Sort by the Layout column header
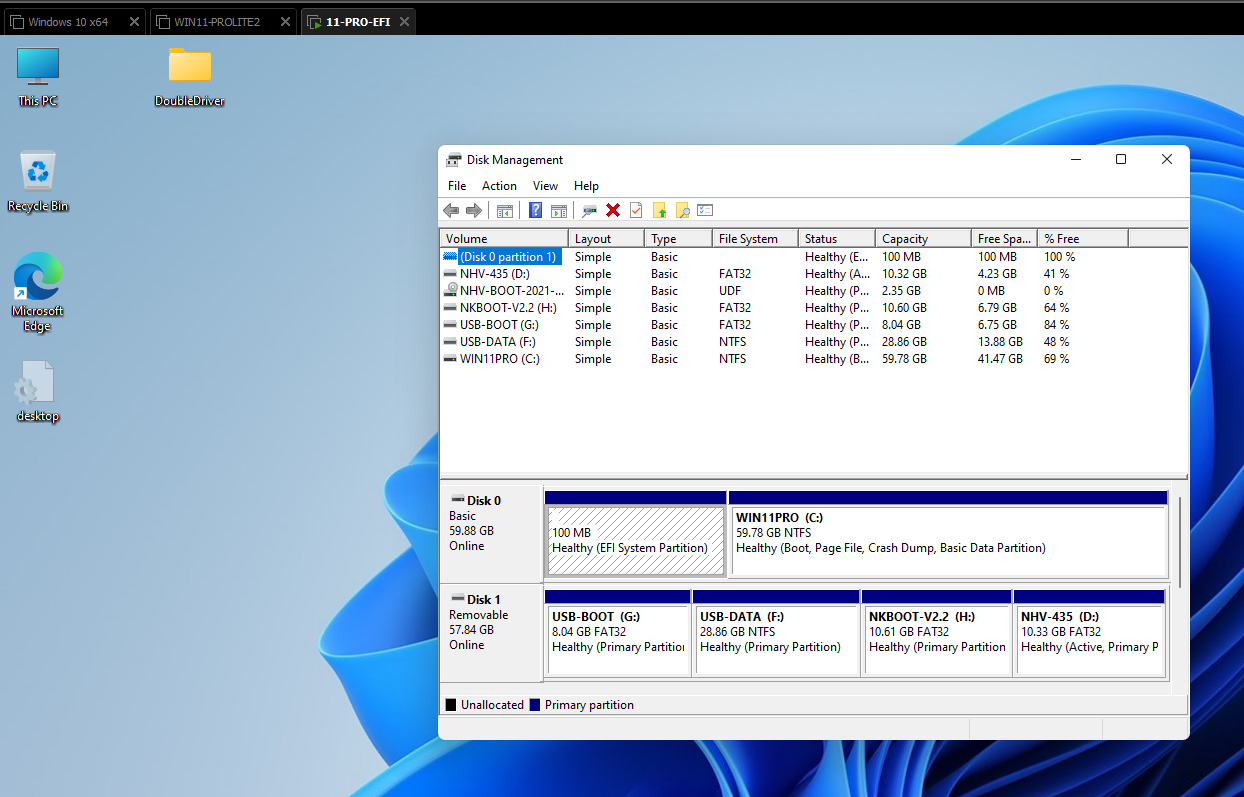The height and width of the screenshot is (797, 1244). pos(606,238)
